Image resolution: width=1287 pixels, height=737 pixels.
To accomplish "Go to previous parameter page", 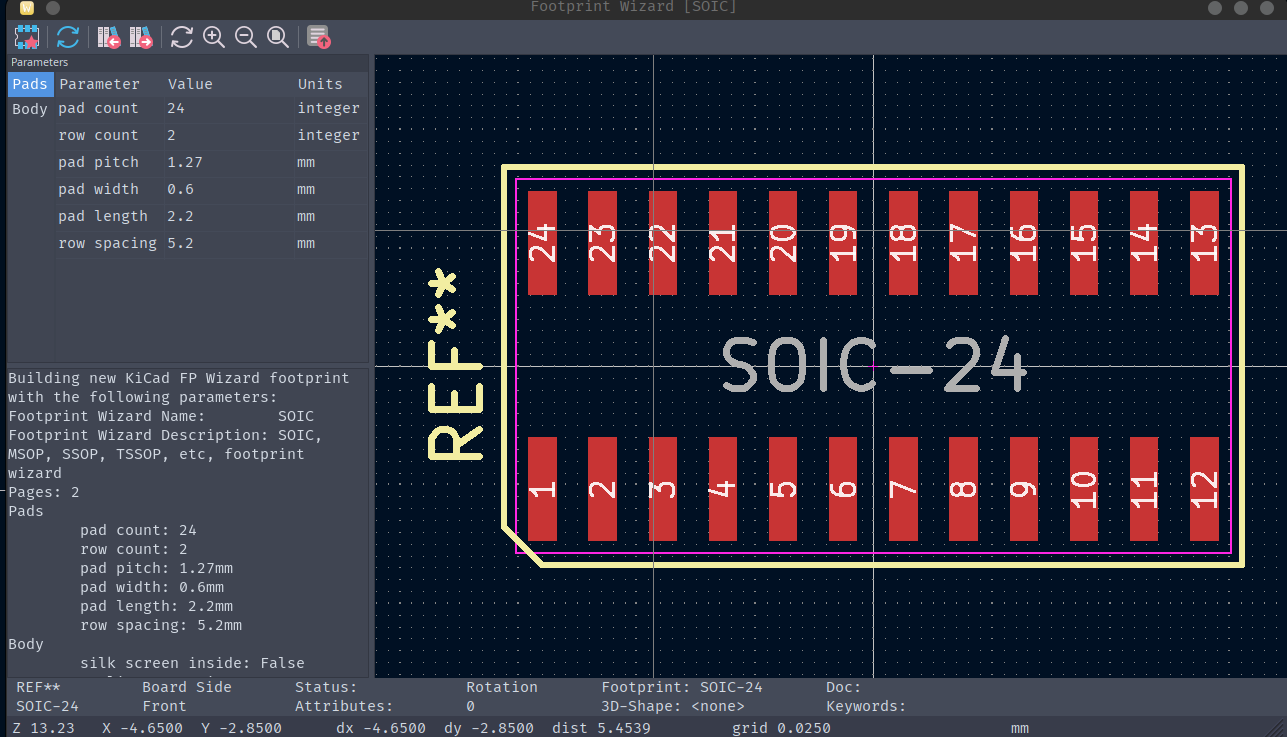I will [x=109, y=38].
